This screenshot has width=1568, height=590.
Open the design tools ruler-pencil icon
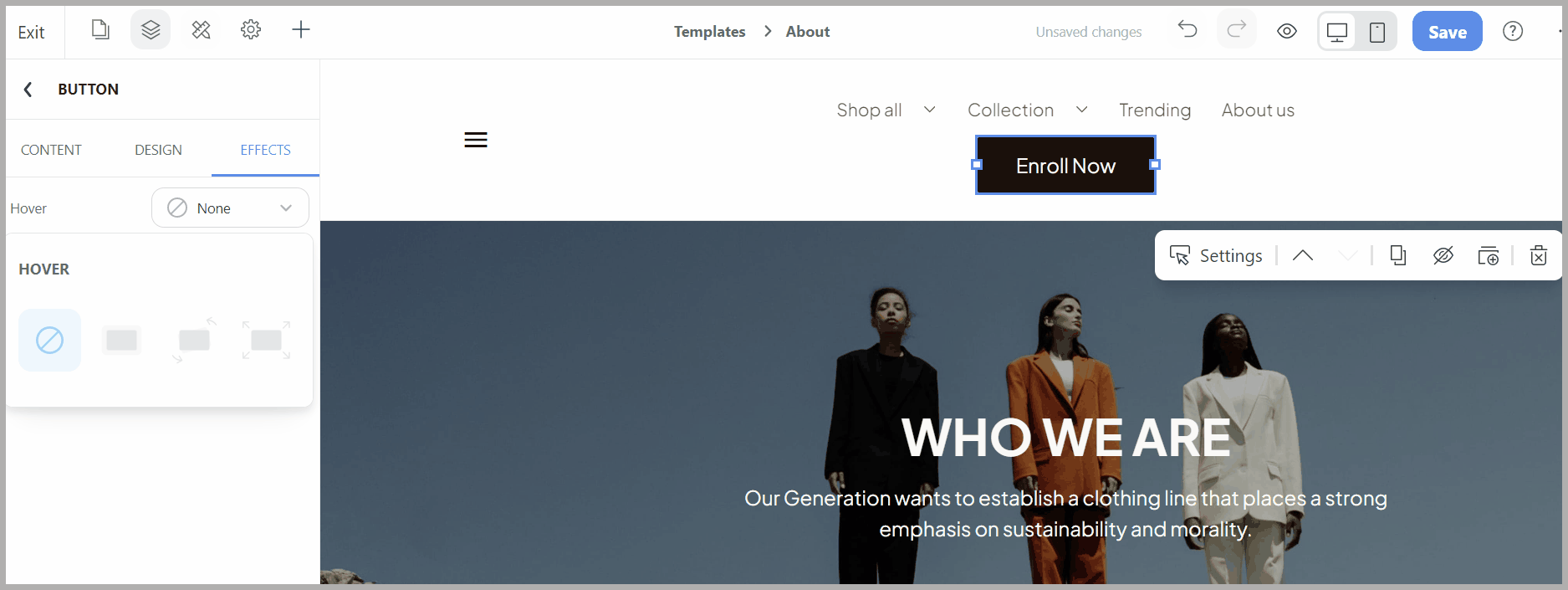[201, 30]
